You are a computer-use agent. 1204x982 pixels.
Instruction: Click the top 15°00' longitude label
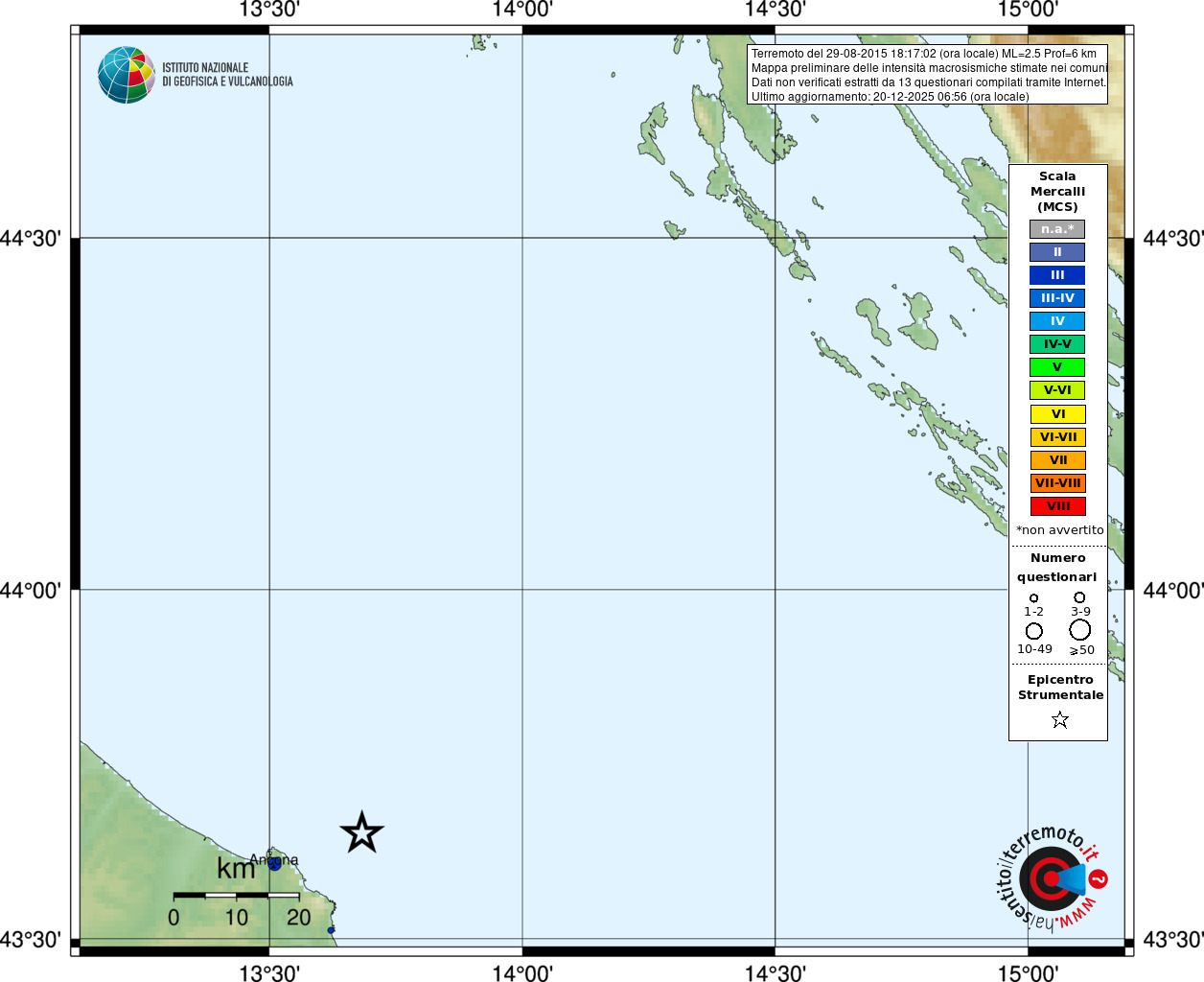coord(1028,11)
